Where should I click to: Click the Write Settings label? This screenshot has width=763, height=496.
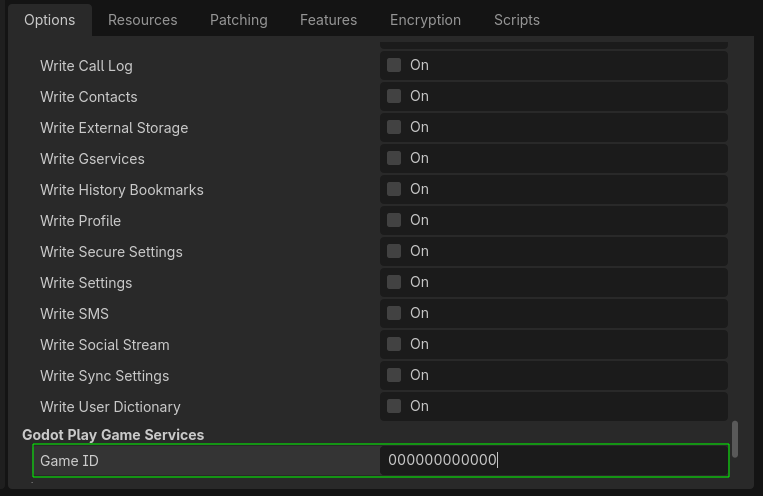point(86,283)
